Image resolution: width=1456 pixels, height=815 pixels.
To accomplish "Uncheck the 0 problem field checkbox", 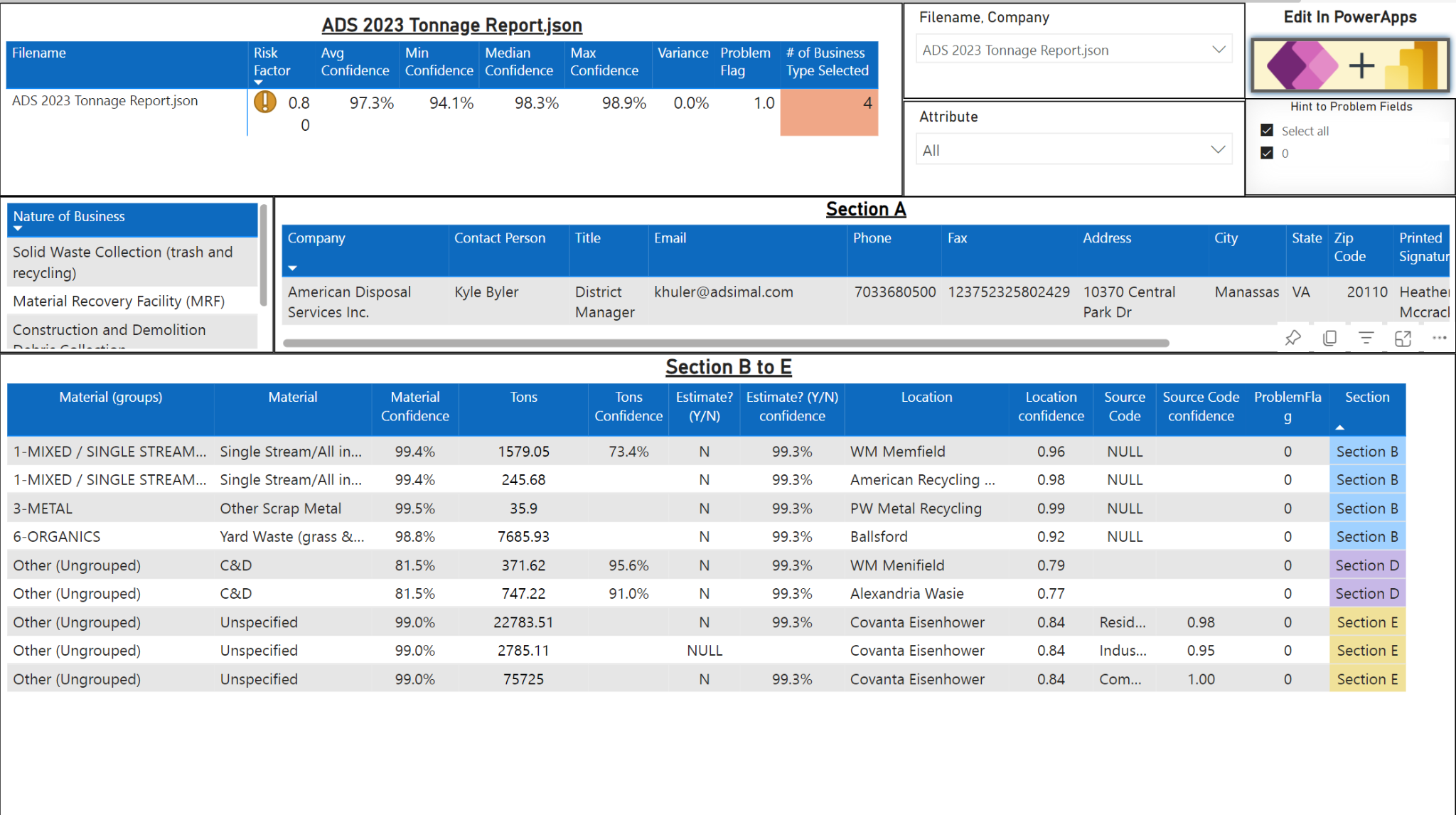I will [x=1267, y=153].
